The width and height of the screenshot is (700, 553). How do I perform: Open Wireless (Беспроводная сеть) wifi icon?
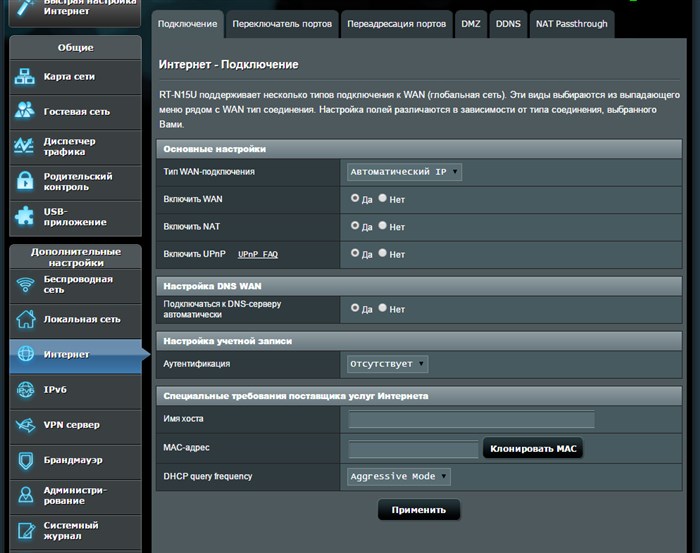(x=25, y=284)
